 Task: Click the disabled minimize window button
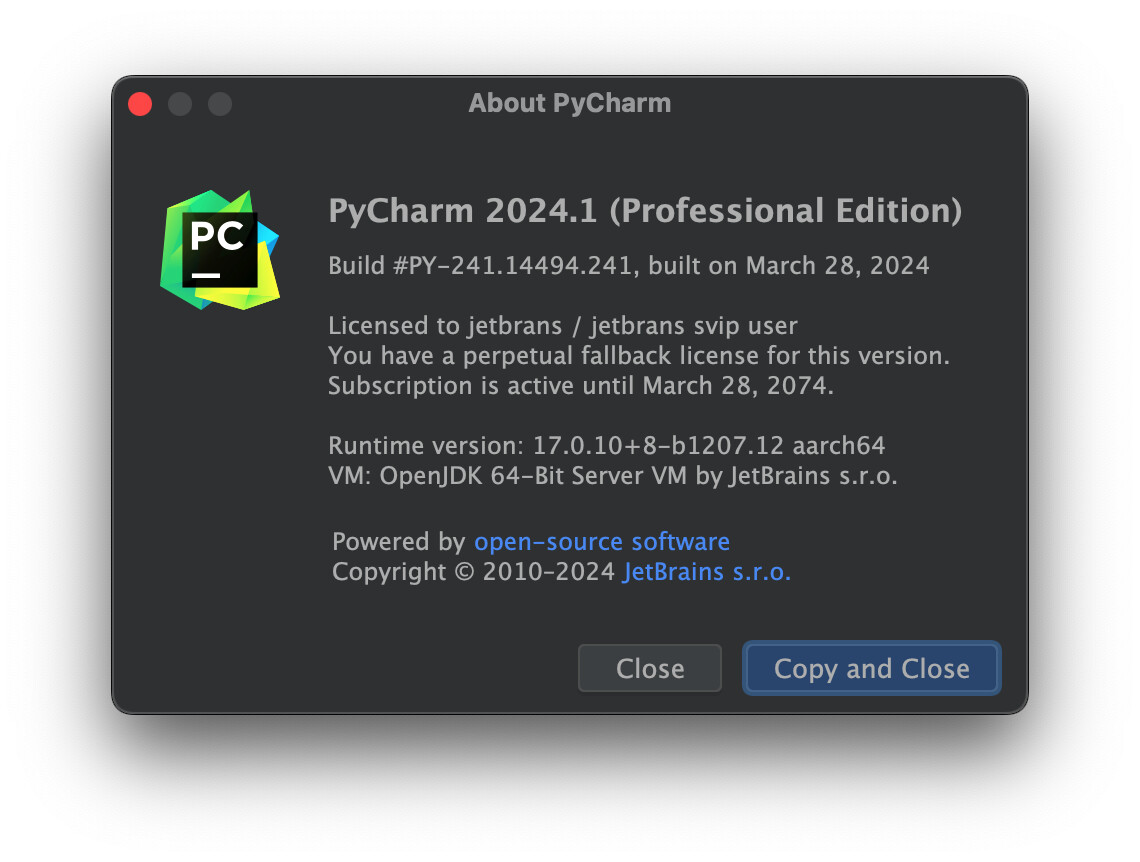coord(180,104)
